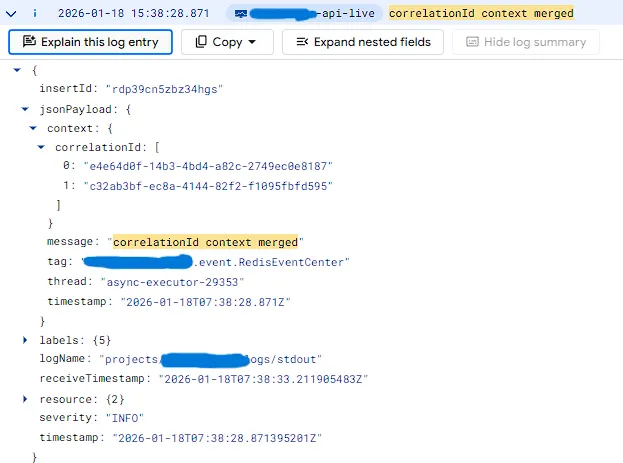Click severity value INFO
Image resolution: width=623 pixels, height=463 pixels.
click(x=125, y=418)
